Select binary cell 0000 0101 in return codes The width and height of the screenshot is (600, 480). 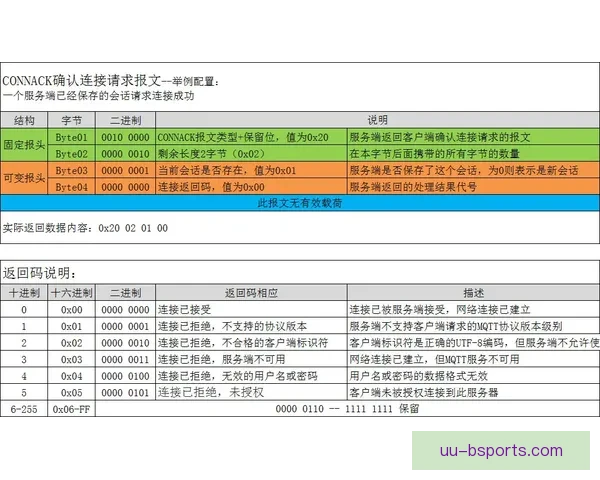pos(126,392)
